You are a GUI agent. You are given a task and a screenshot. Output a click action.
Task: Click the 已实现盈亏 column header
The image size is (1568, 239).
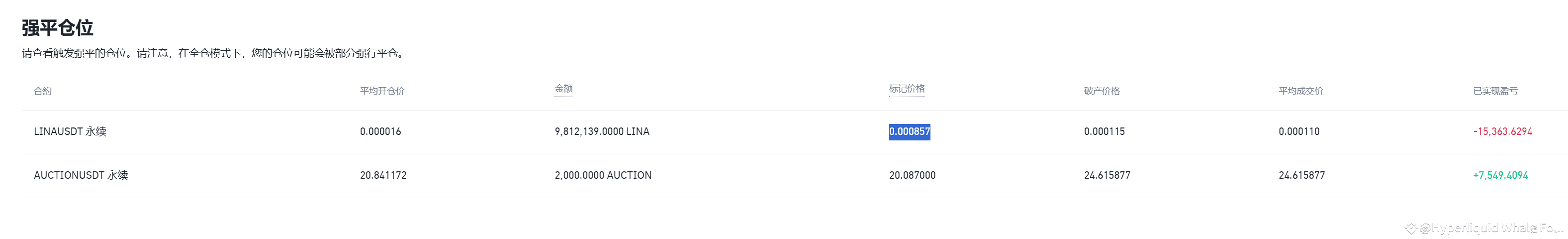[x=1495, y=91]
